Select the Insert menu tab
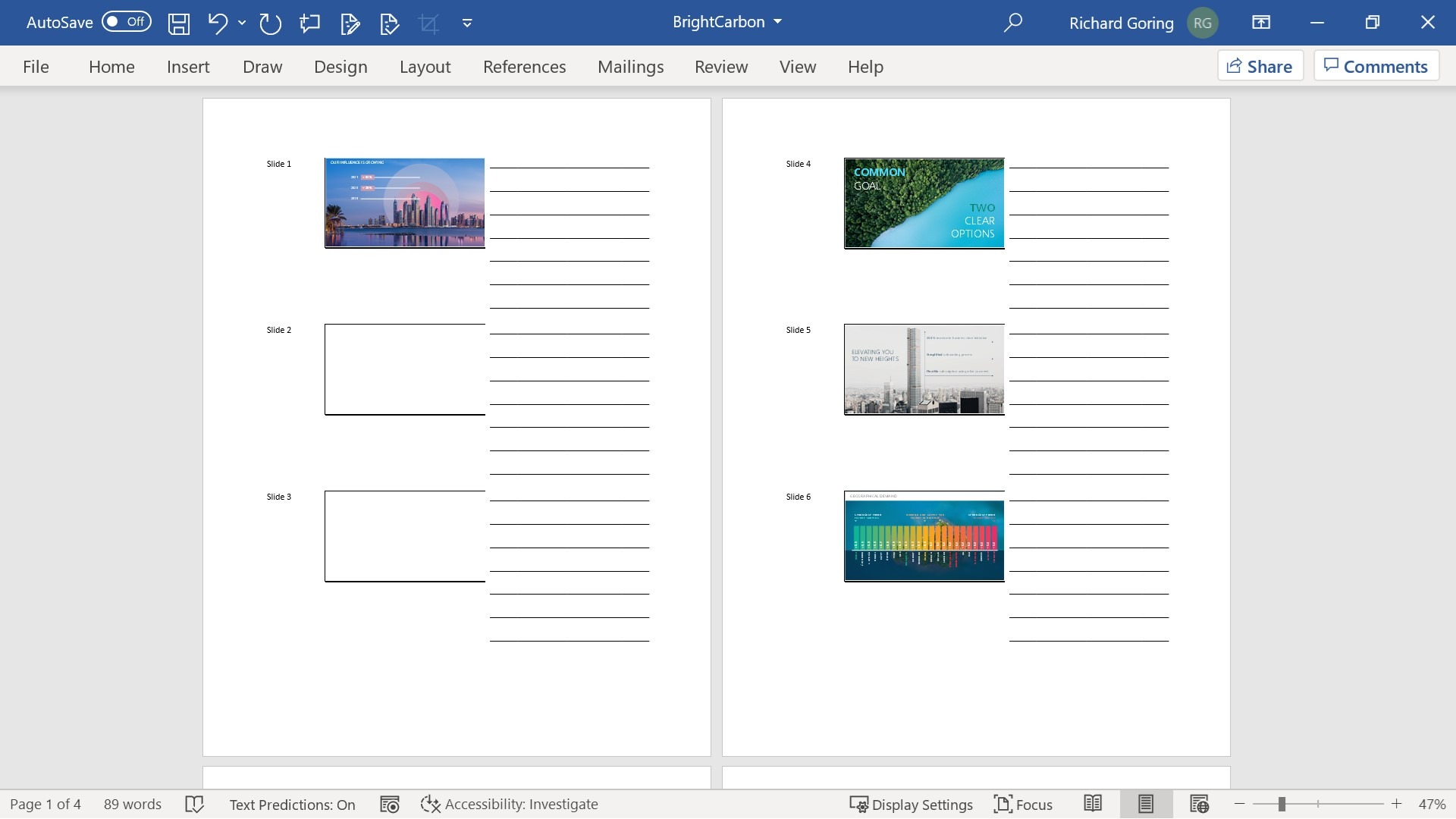1456x819 pixels. point(188,66)
